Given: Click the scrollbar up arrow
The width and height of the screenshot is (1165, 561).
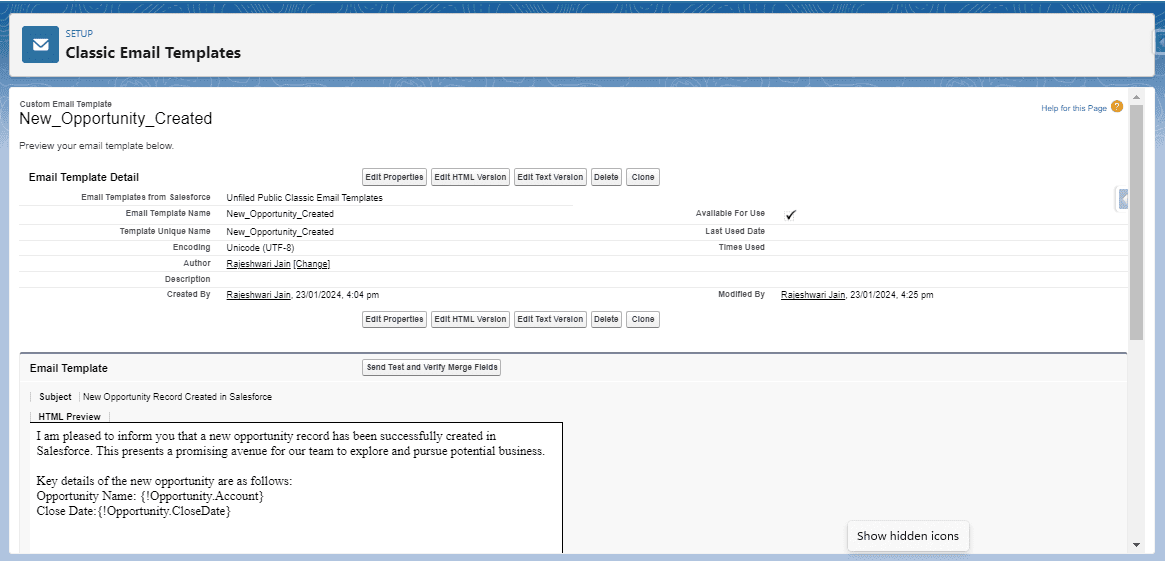Looking at the screenshot, I should click(x=1136, y=97).
